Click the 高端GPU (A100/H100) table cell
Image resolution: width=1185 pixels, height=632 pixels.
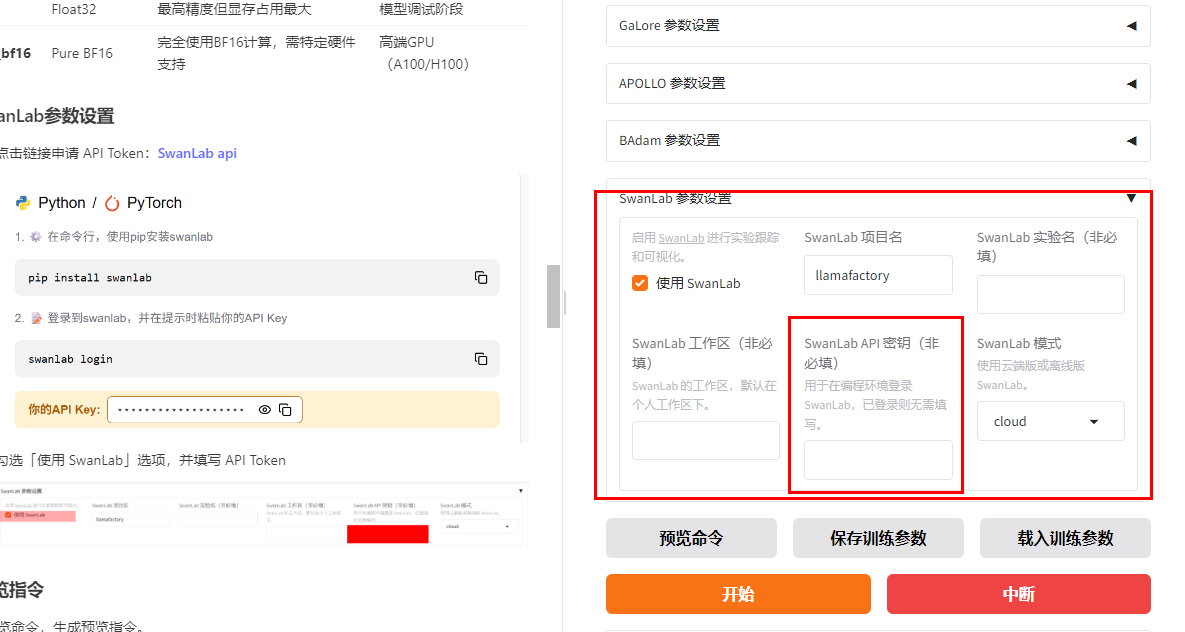[424, 53]
